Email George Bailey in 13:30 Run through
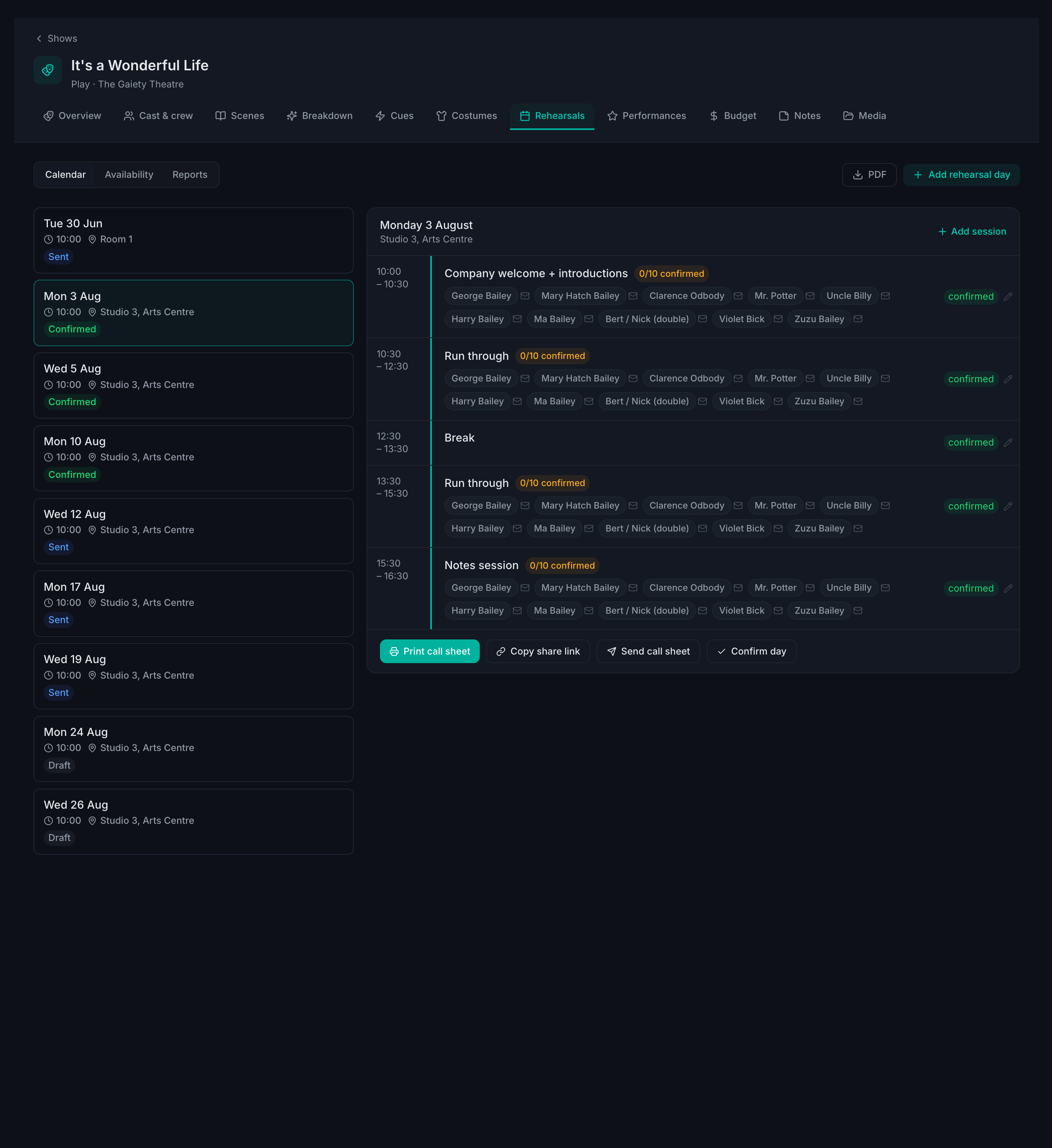Viewport: 1052px width, 1148px height. 525,506
